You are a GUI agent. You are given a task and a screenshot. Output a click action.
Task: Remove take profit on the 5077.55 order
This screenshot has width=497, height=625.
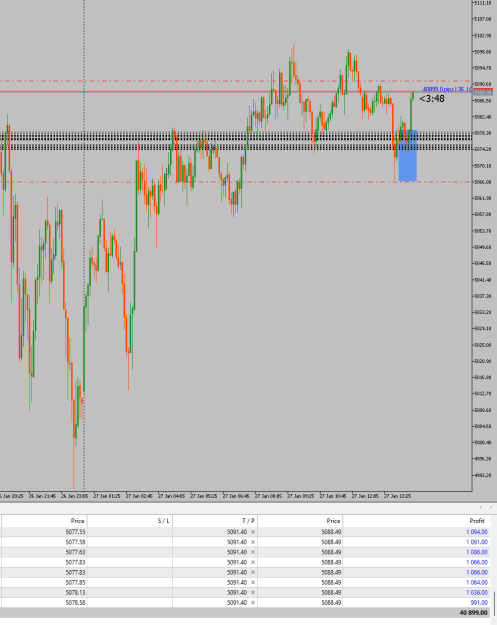coord(253,532)
